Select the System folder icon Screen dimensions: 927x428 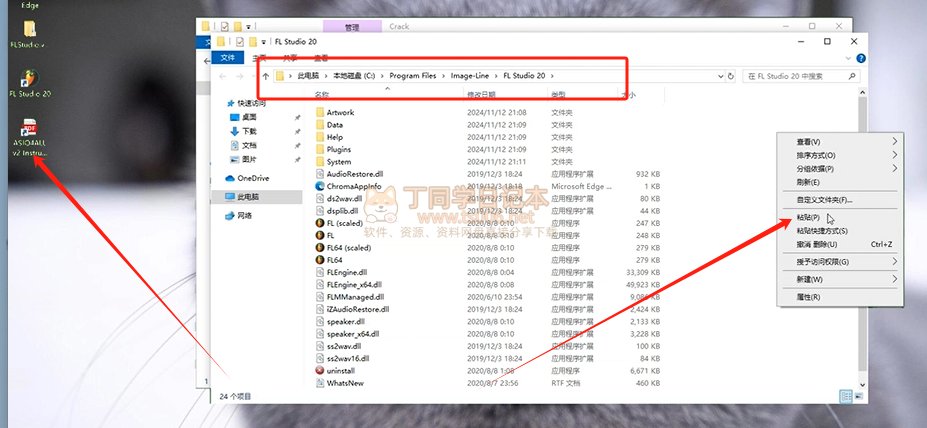(320, 162)
